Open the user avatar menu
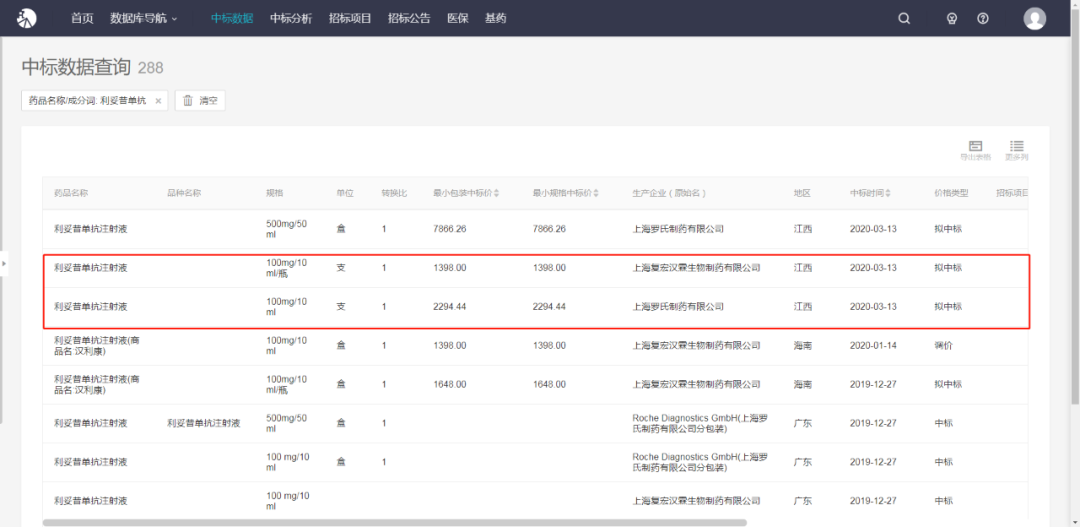This screenshot has width=1080, height=527. [x=1035, y=19]
